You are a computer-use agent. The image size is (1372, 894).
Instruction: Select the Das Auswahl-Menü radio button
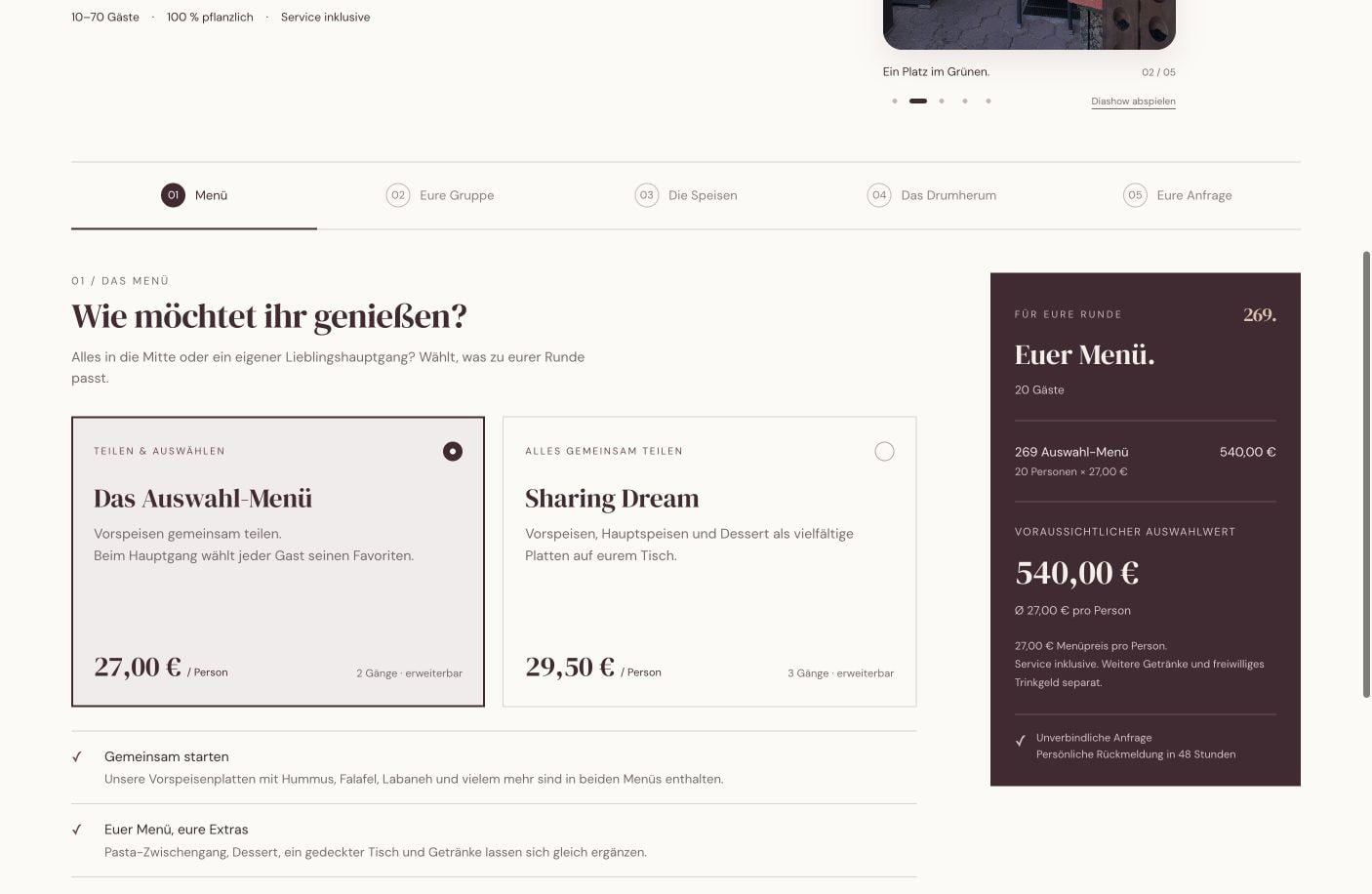[453, 451]
